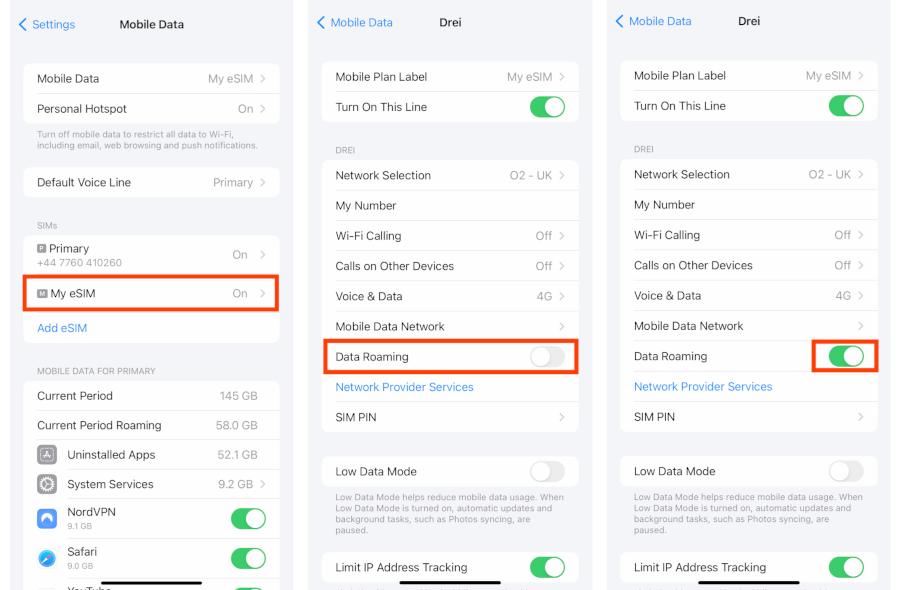The height and width of the screenshot is (590, 900).
Task: Tap the System Services gear icon
Action: [47, 484]
